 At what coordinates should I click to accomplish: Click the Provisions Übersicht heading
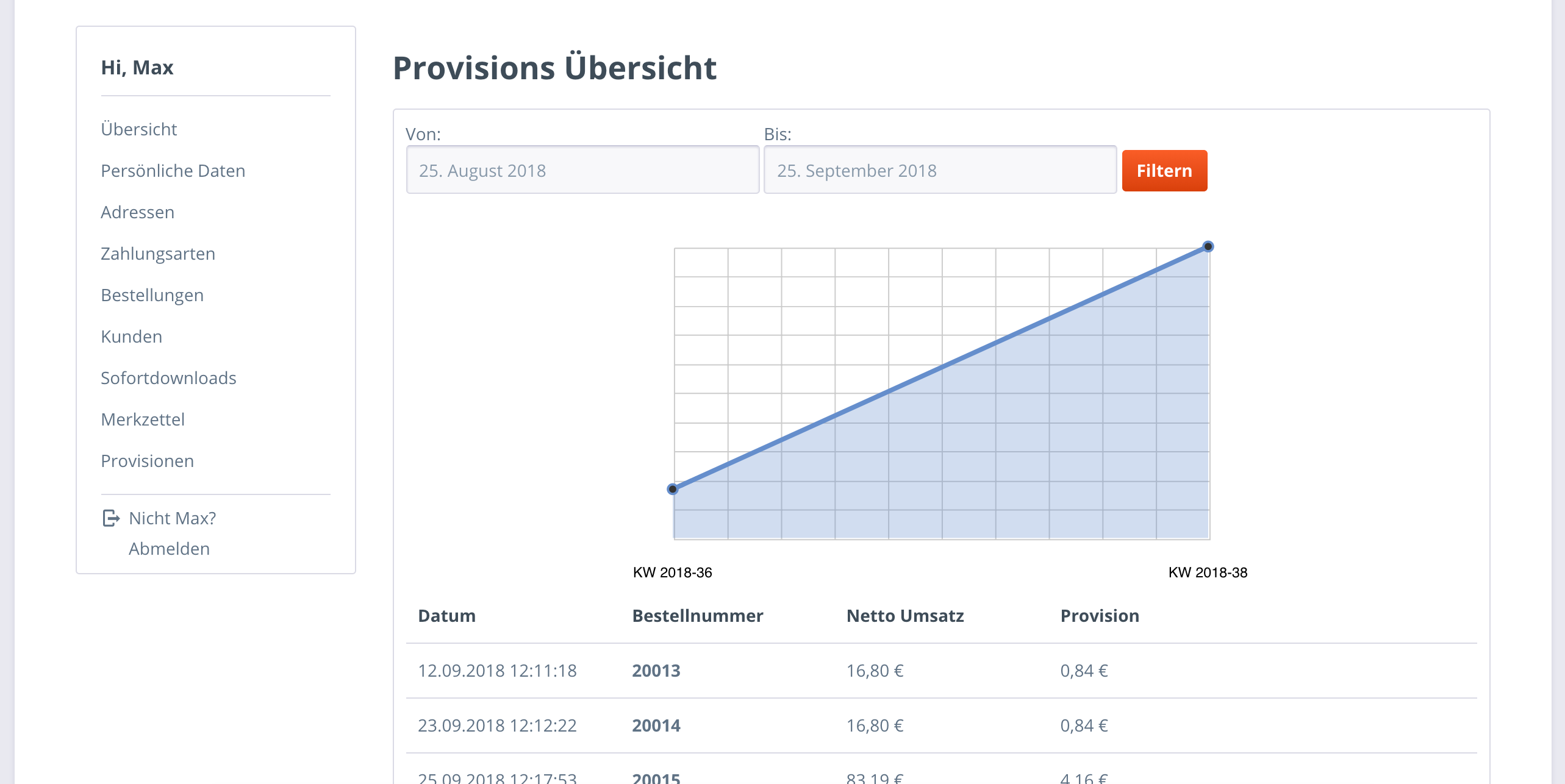pyautogui.click(x=555, y=68)
